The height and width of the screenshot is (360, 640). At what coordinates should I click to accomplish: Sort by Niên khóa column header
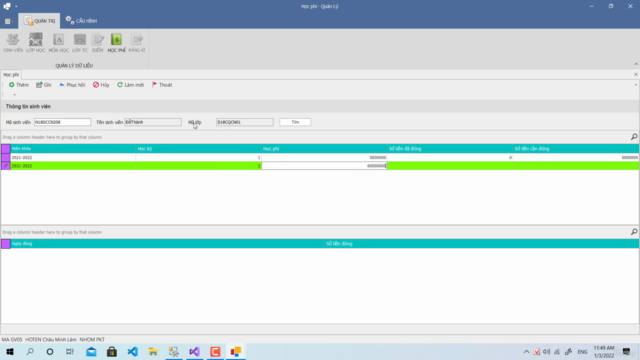tap(73, 149)
